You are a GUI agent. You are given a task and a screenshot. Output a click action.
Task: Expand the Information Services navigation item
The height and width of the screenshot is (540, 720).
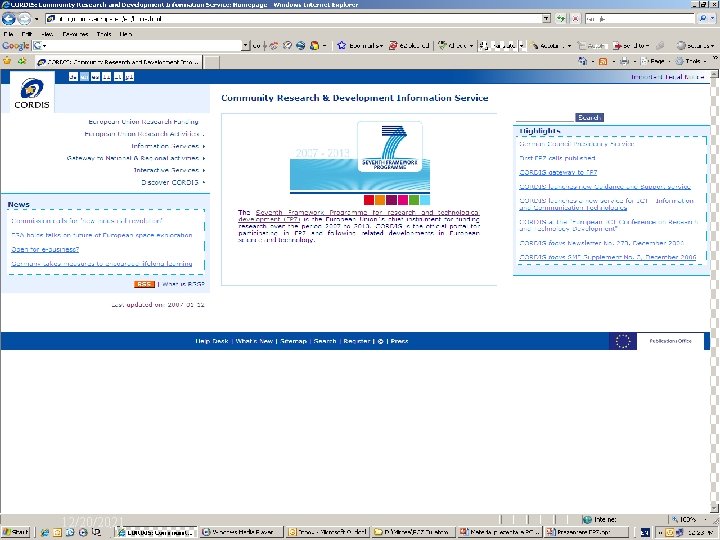click(168, 146)
